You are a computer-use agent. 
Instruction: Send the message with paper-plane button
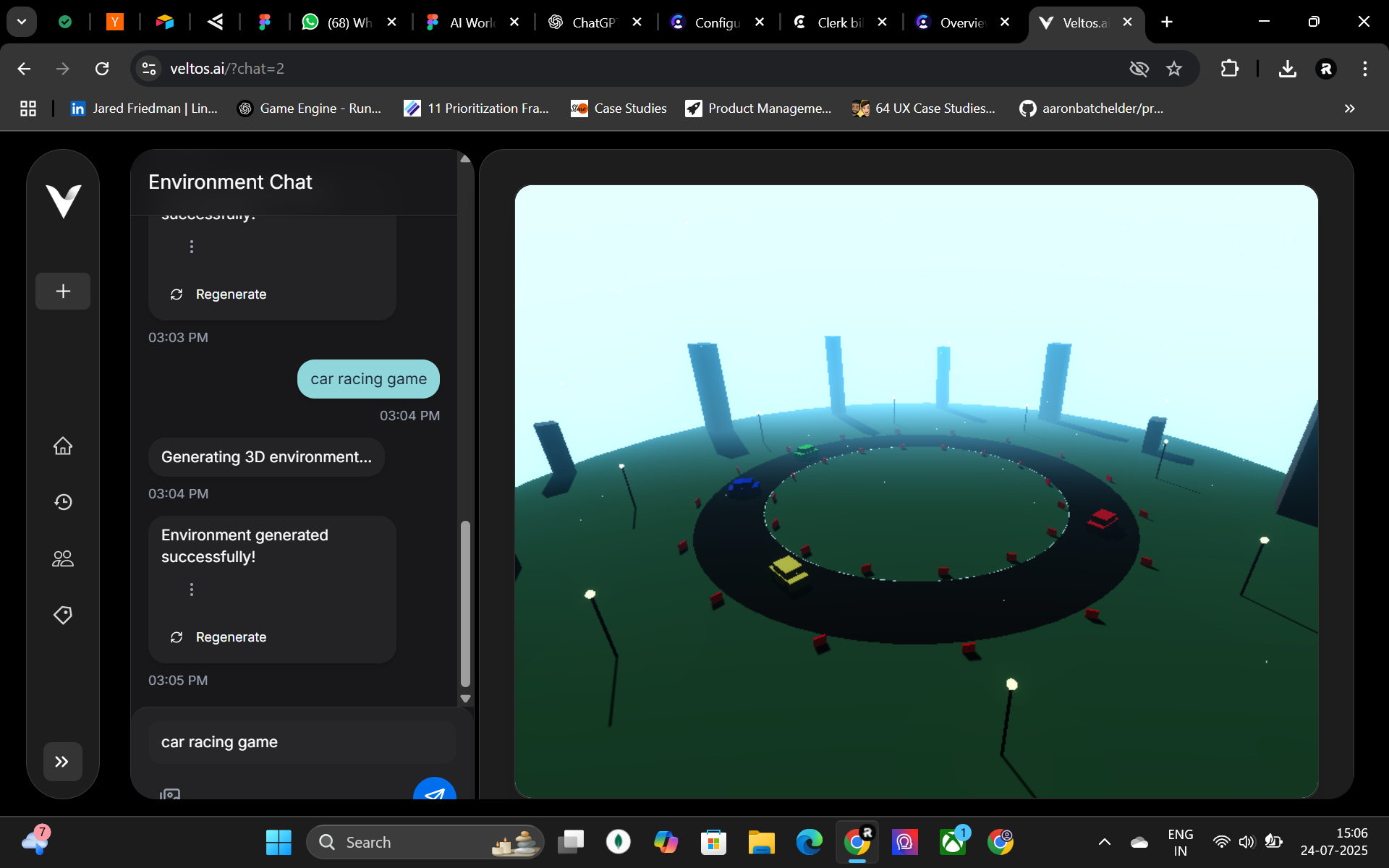[434, 790]
